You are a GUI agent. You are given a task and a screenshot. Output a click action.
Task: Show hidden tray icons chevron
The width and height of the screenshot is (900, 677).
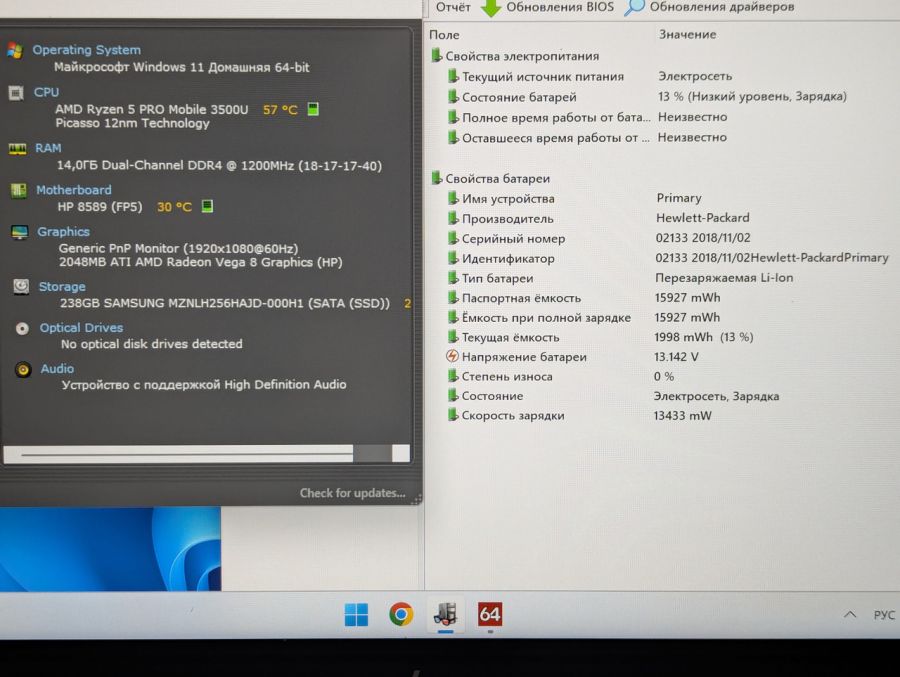pos(850,614)
